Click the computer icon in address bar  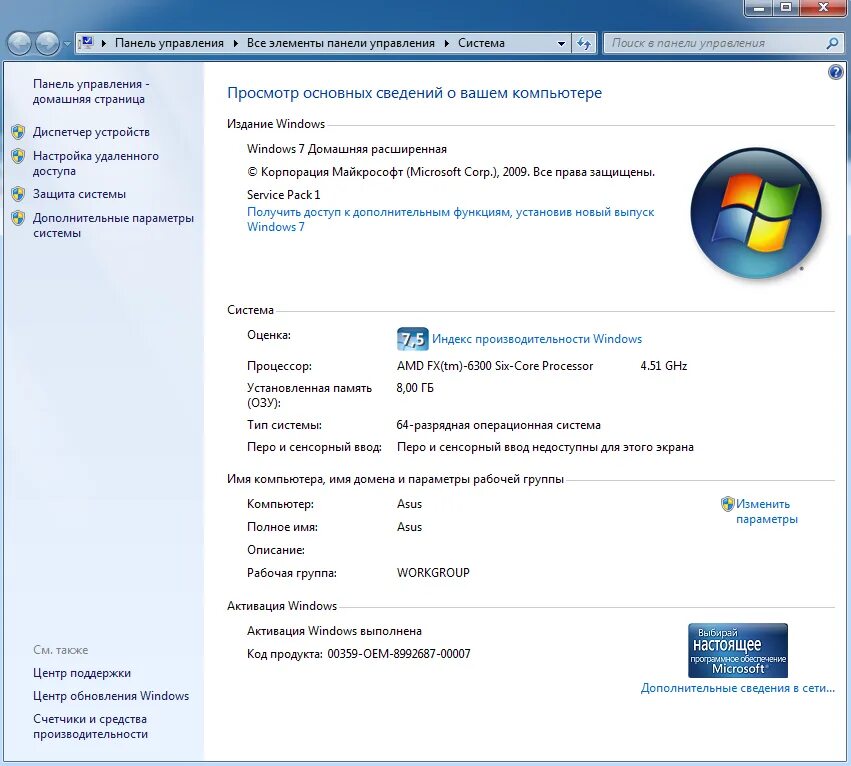click(x=87, y=43)
